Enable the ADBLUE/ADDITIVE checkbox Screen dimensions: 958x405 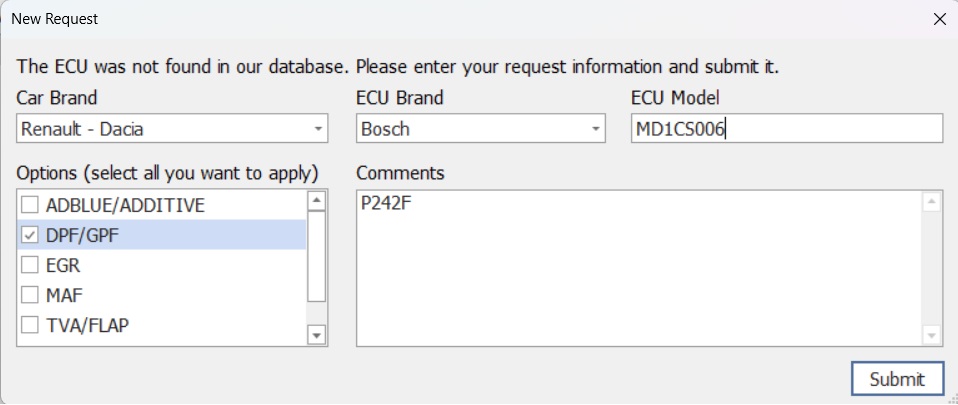coord(30,206)
